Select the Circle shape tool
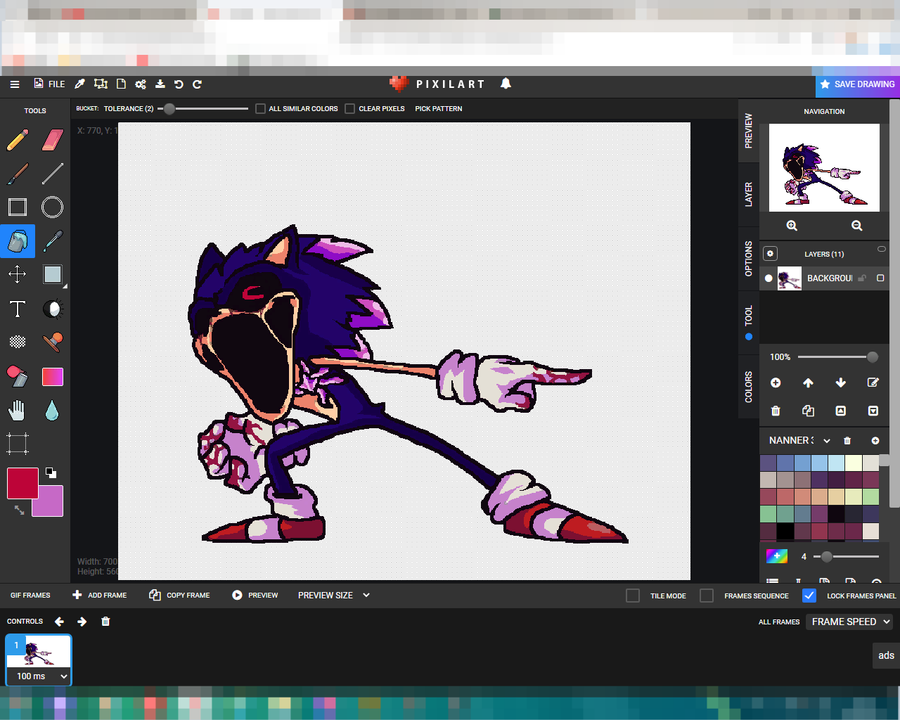This screenshot has height=720, width=900. [x=52, y=207]
